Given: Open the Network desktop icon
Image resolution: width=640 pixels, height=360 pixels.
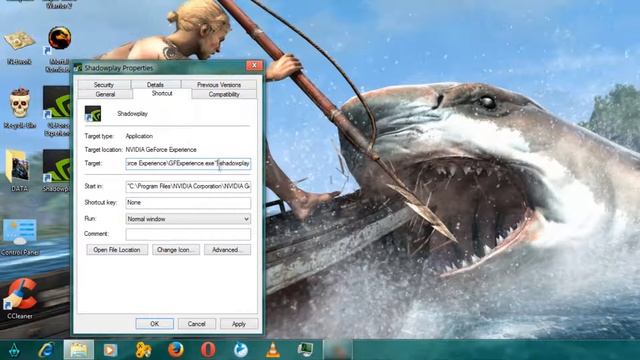Looking at the screenshot, I should pos(19,46).
